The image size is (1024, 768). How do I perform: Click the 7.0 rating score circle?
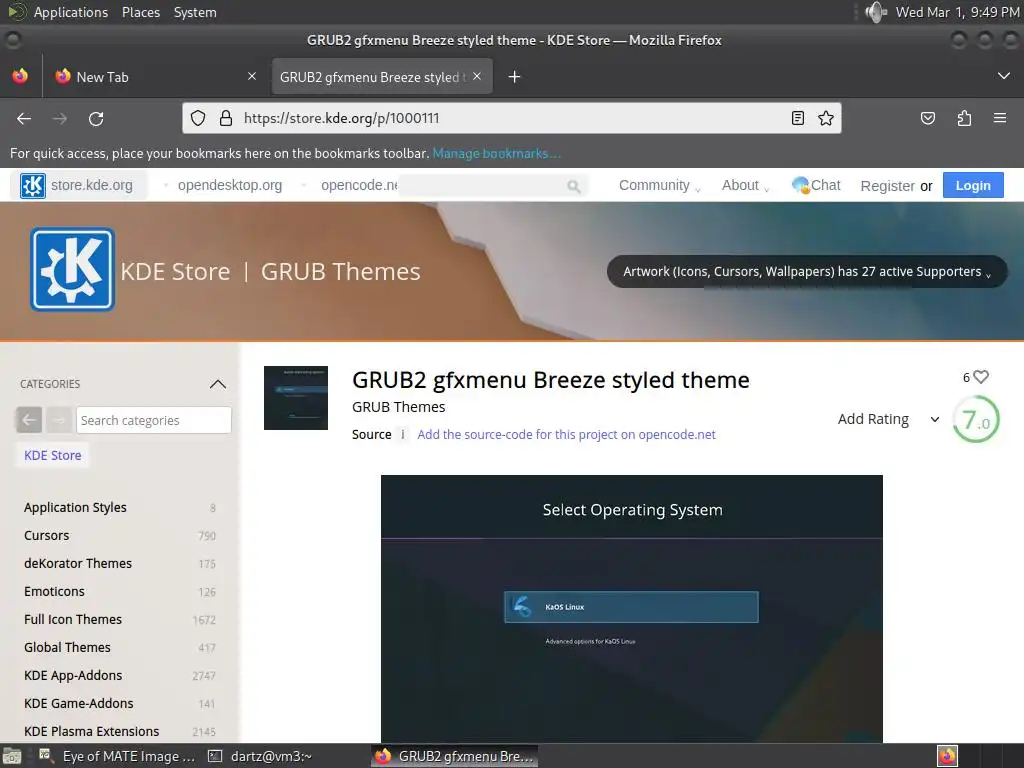(x=976, y=420)
